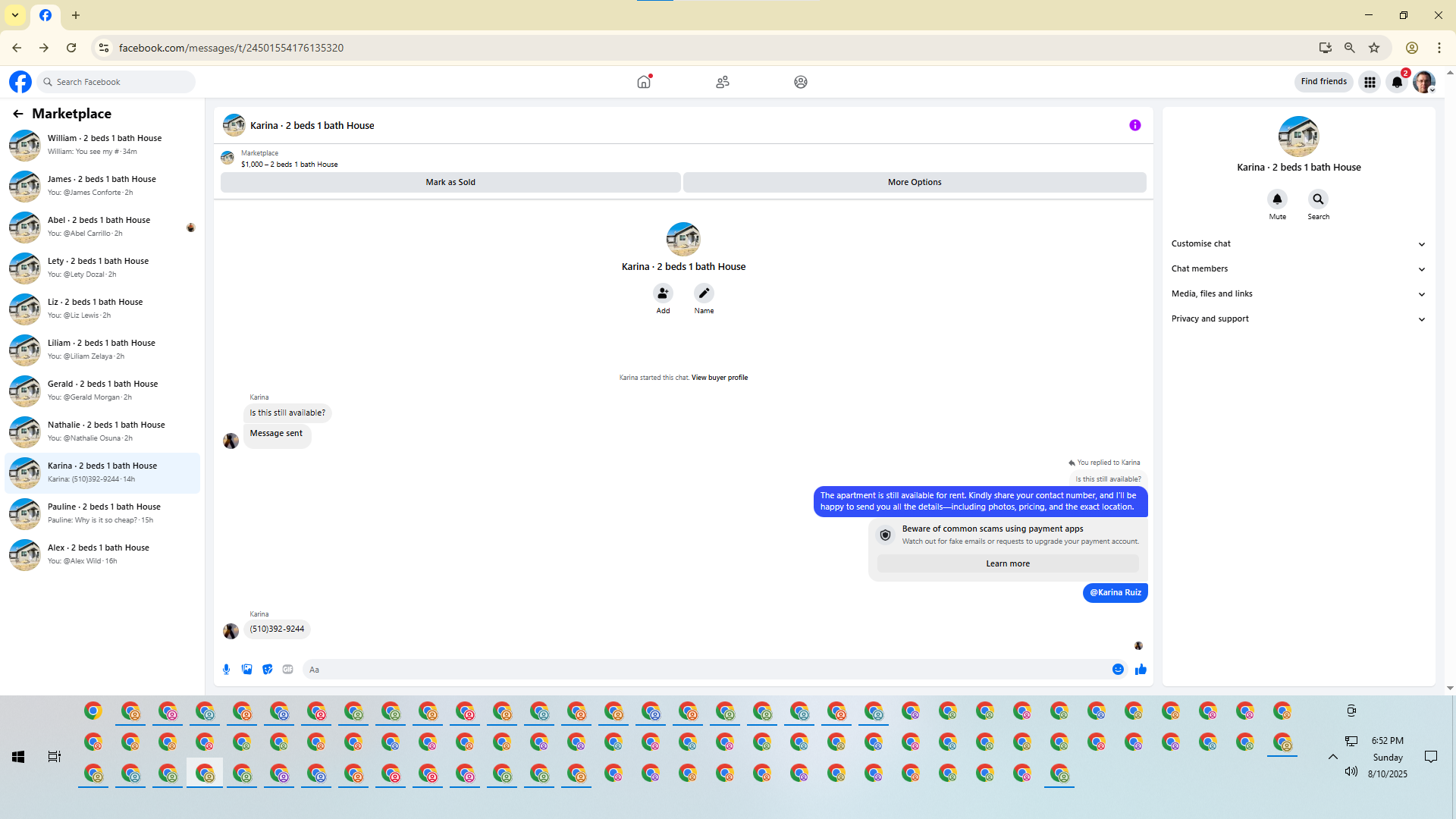Open the emoji picker in message box
Viewport: 1456px width, 819px height.
pos(1118,669)
